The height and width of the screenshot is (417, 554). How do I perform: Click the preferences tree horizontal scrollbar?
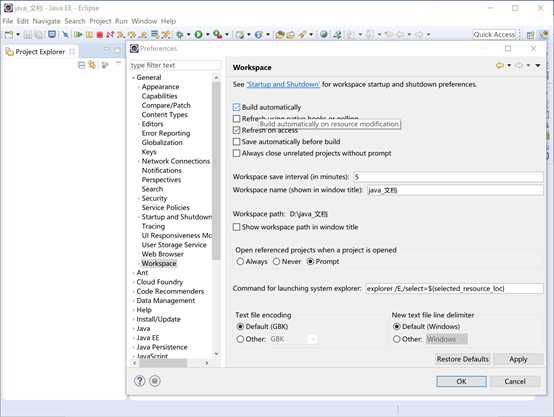[x=162, y=363]
